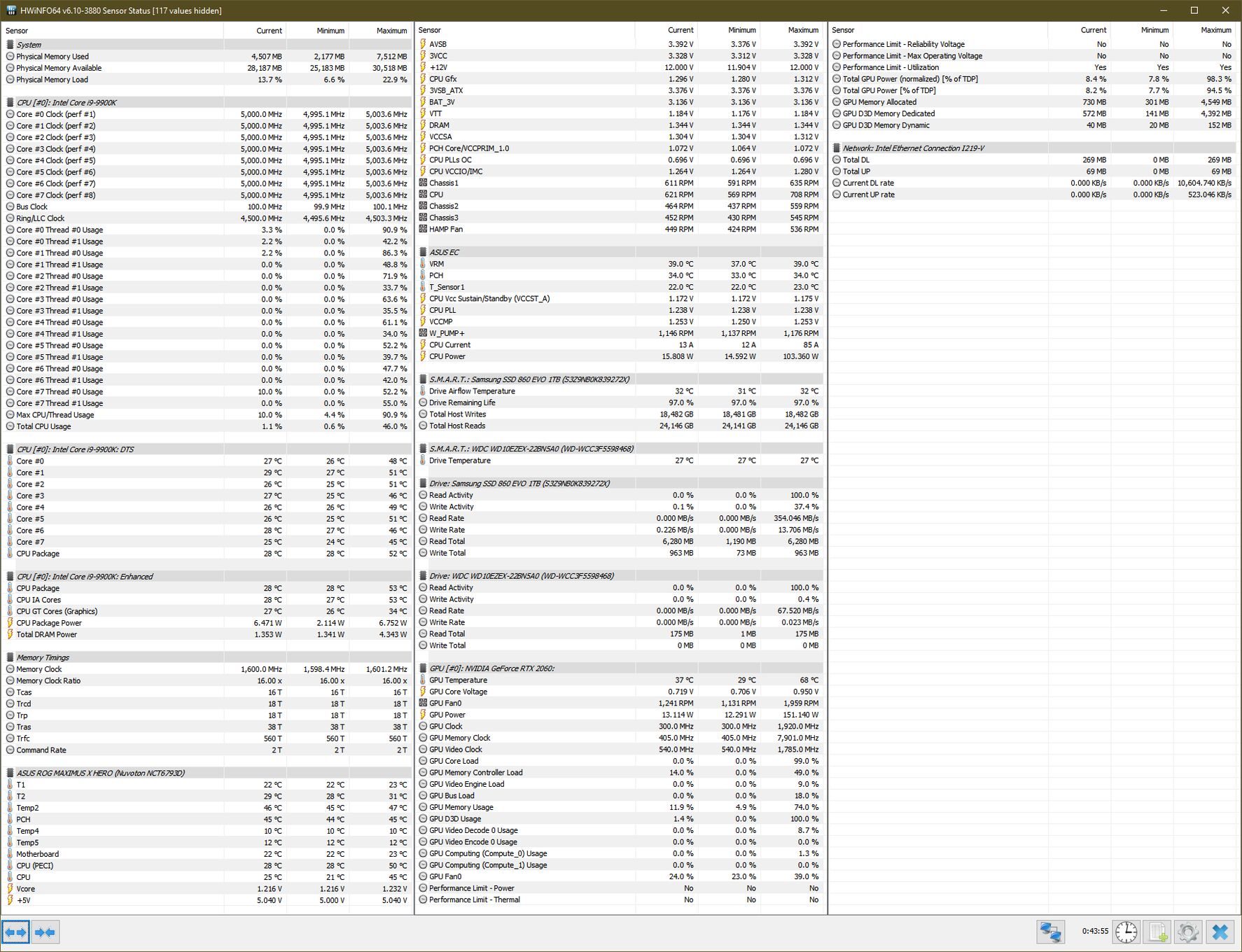Click chip icon beside Memory Timings header
The width and height of the screenshot is (1242, 952).
(10, 657)
